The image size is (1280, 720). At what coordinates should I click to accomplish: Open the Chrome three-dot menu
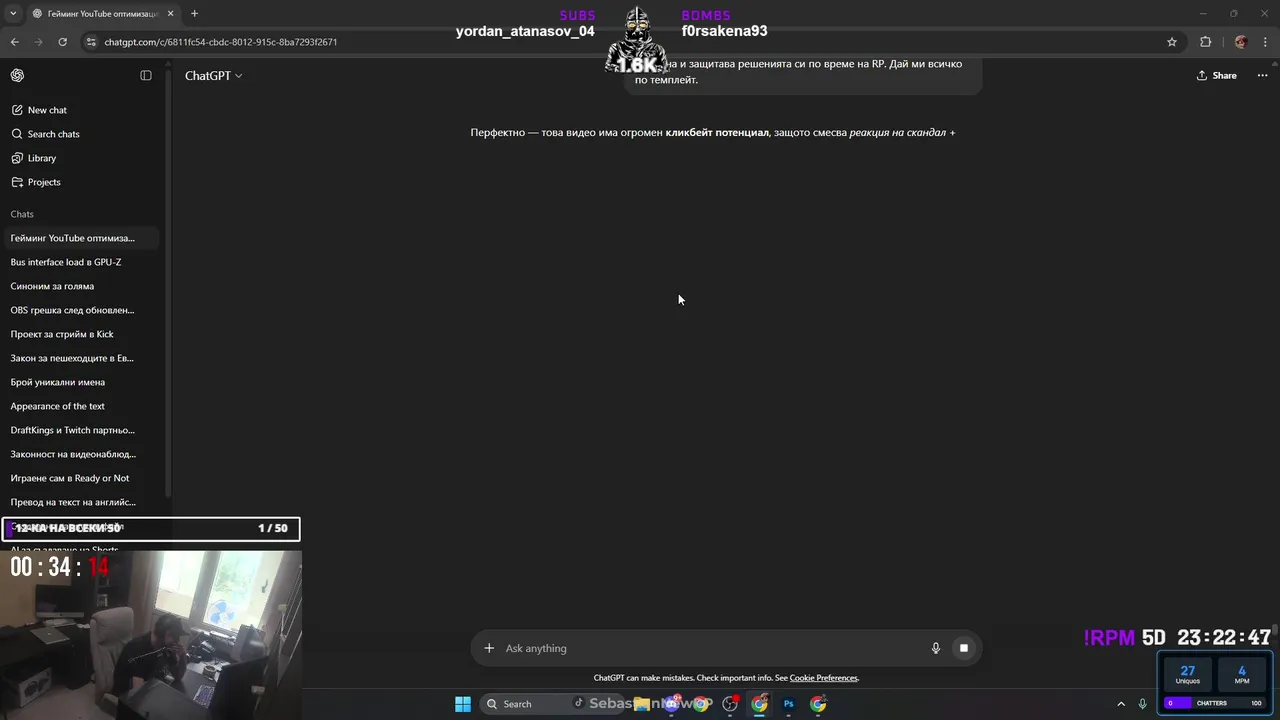coord(1266,42)
